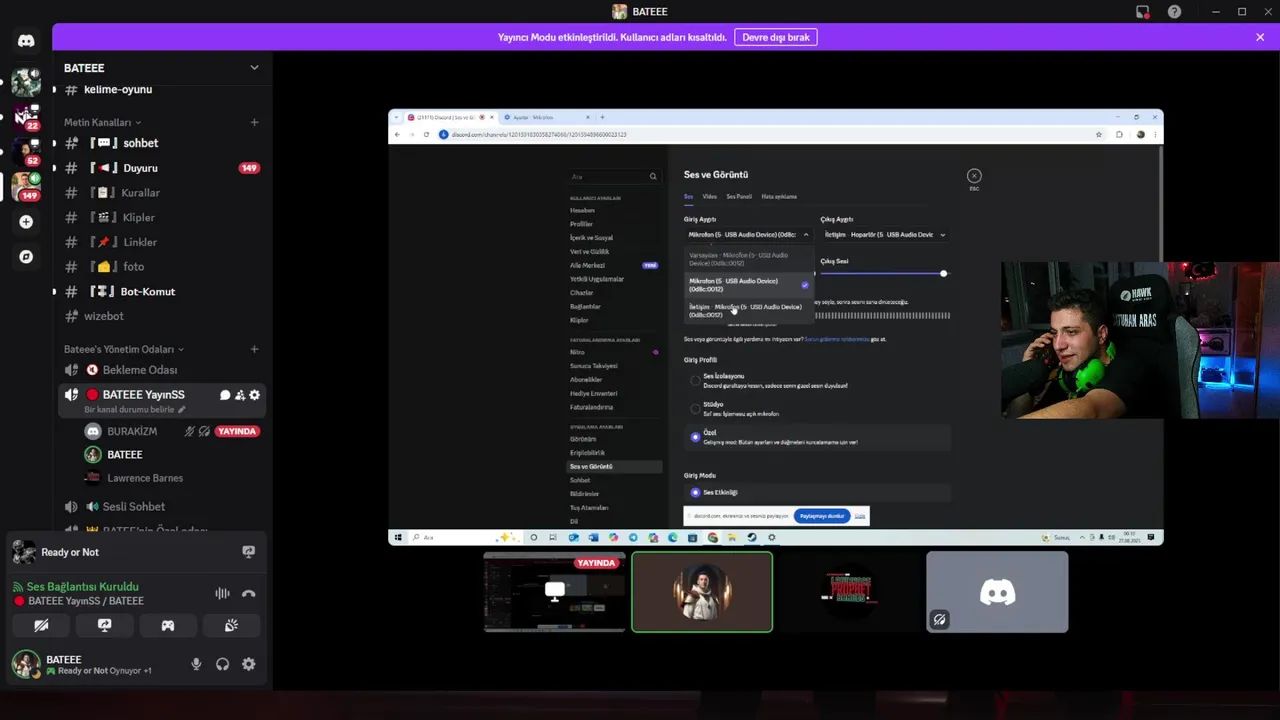Click ESC close icon in streamed settings
1280x720 pixels.
click(974, 176)
